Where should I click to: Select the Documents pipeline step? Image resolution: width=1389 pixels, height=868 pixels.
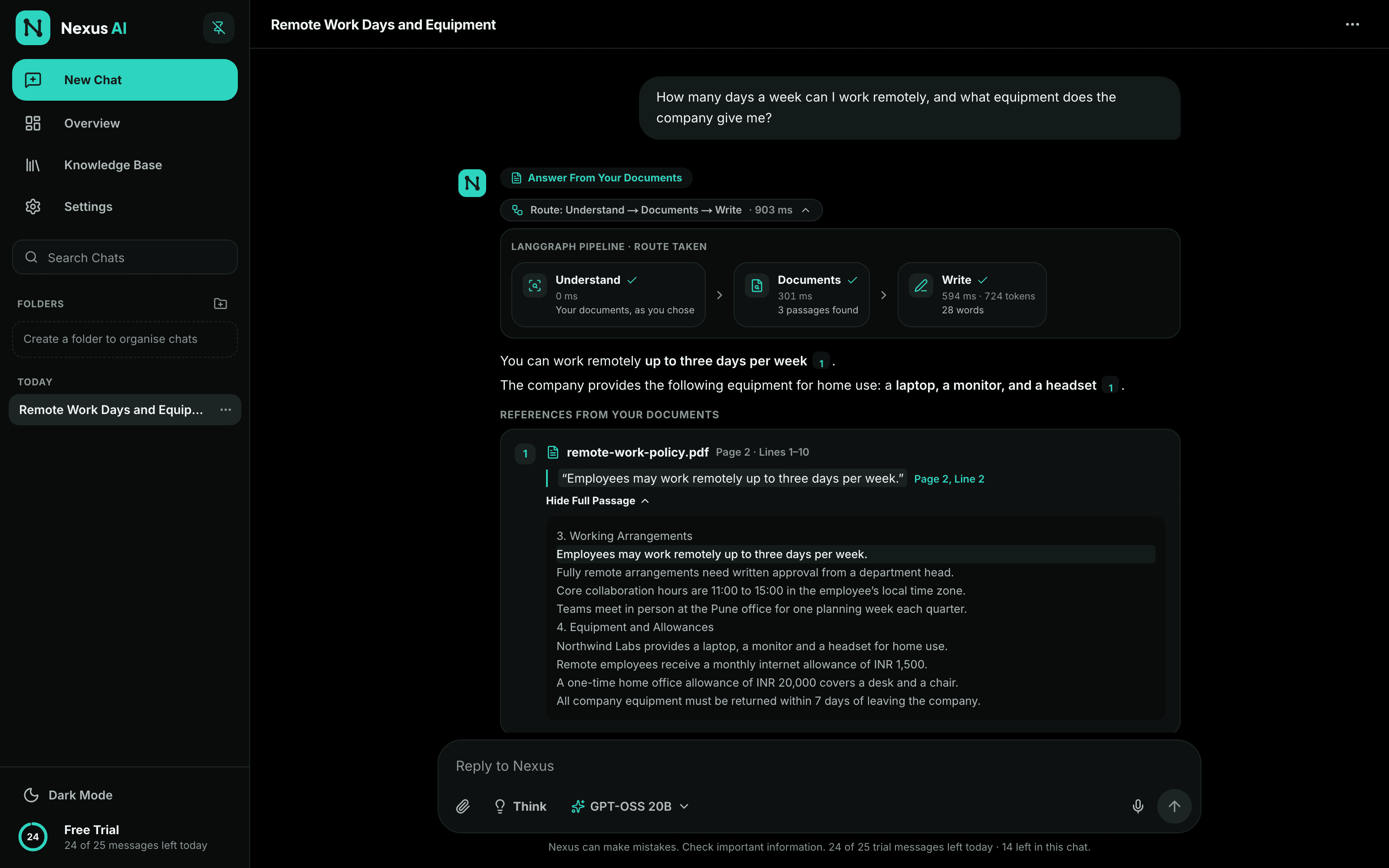coord(801,295)
